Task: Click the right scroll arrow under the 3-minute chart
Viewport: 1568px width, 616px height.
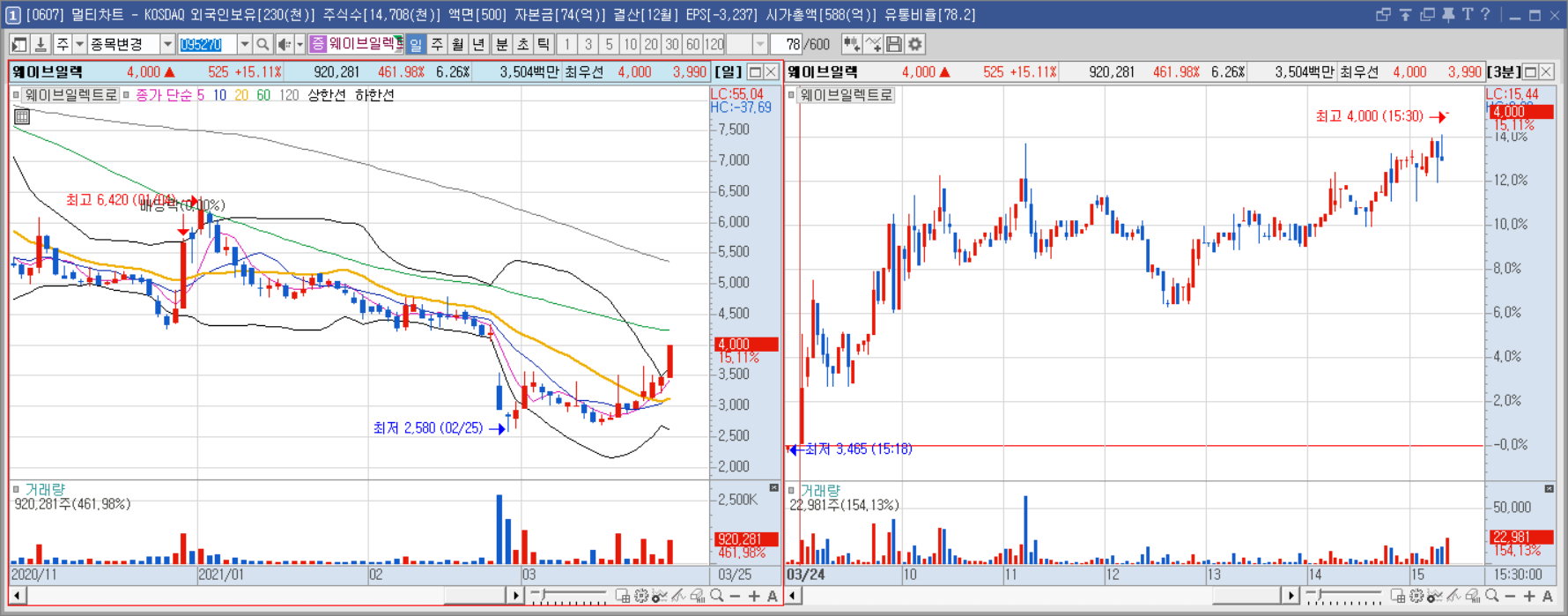Action: coord(1290,596)
